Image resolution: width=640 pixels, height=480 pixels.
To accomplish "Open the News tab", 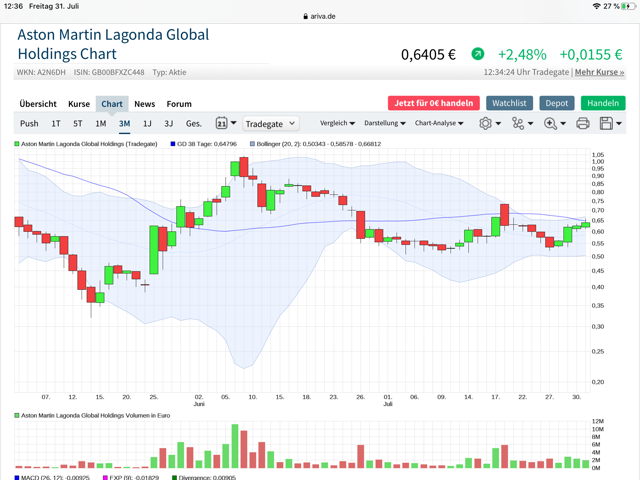I will tap(144, 104).
